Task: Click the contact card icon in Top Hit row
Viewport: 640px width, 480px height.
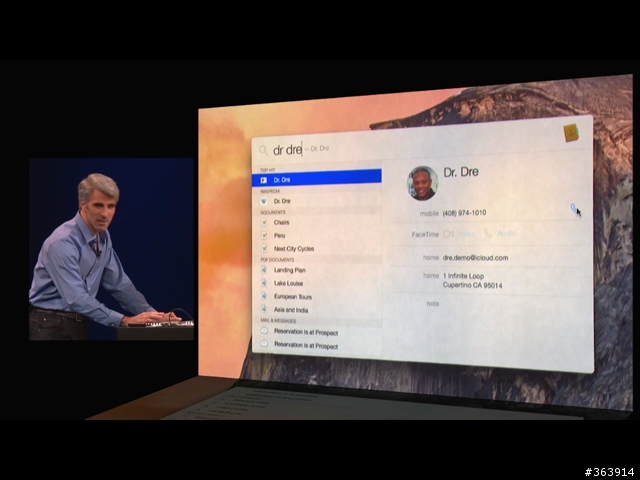Action: 264,180
